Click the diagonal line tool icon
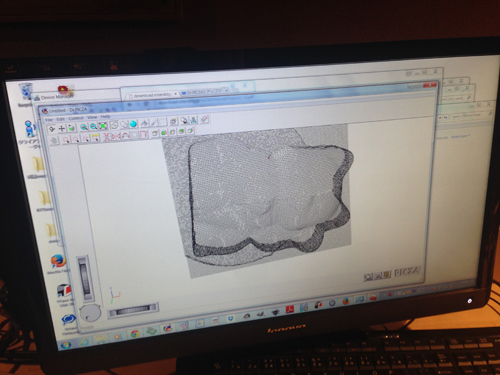The width and height of the screenshot is (500, 375). point(154,122)
